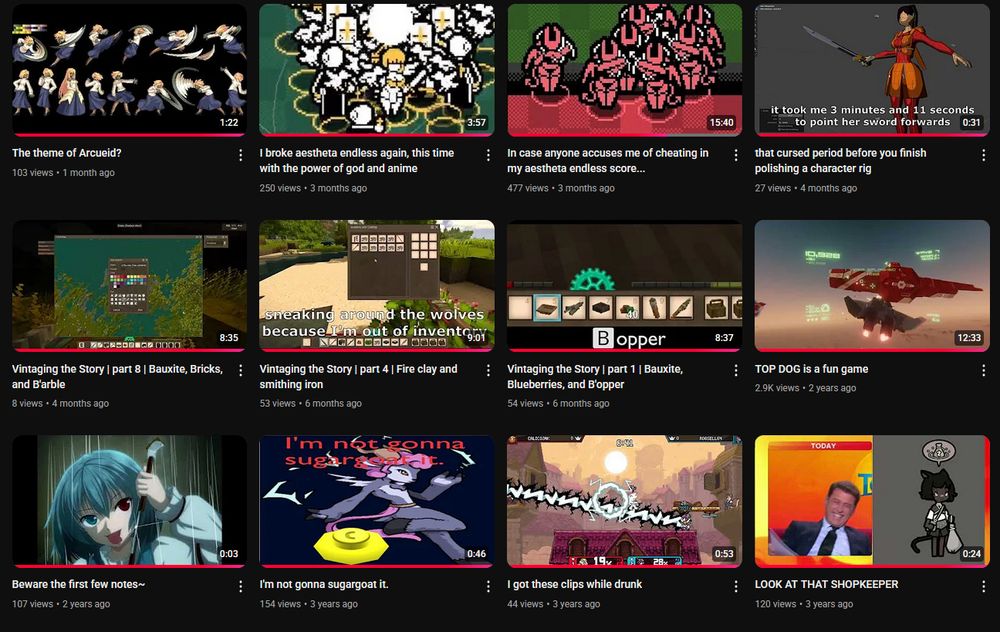Open options menu for 'I got these clips while drunk'
Image resolution: width=1000 pixels, height=632 pixels.
pyautogui.click(x=735, y=586)
